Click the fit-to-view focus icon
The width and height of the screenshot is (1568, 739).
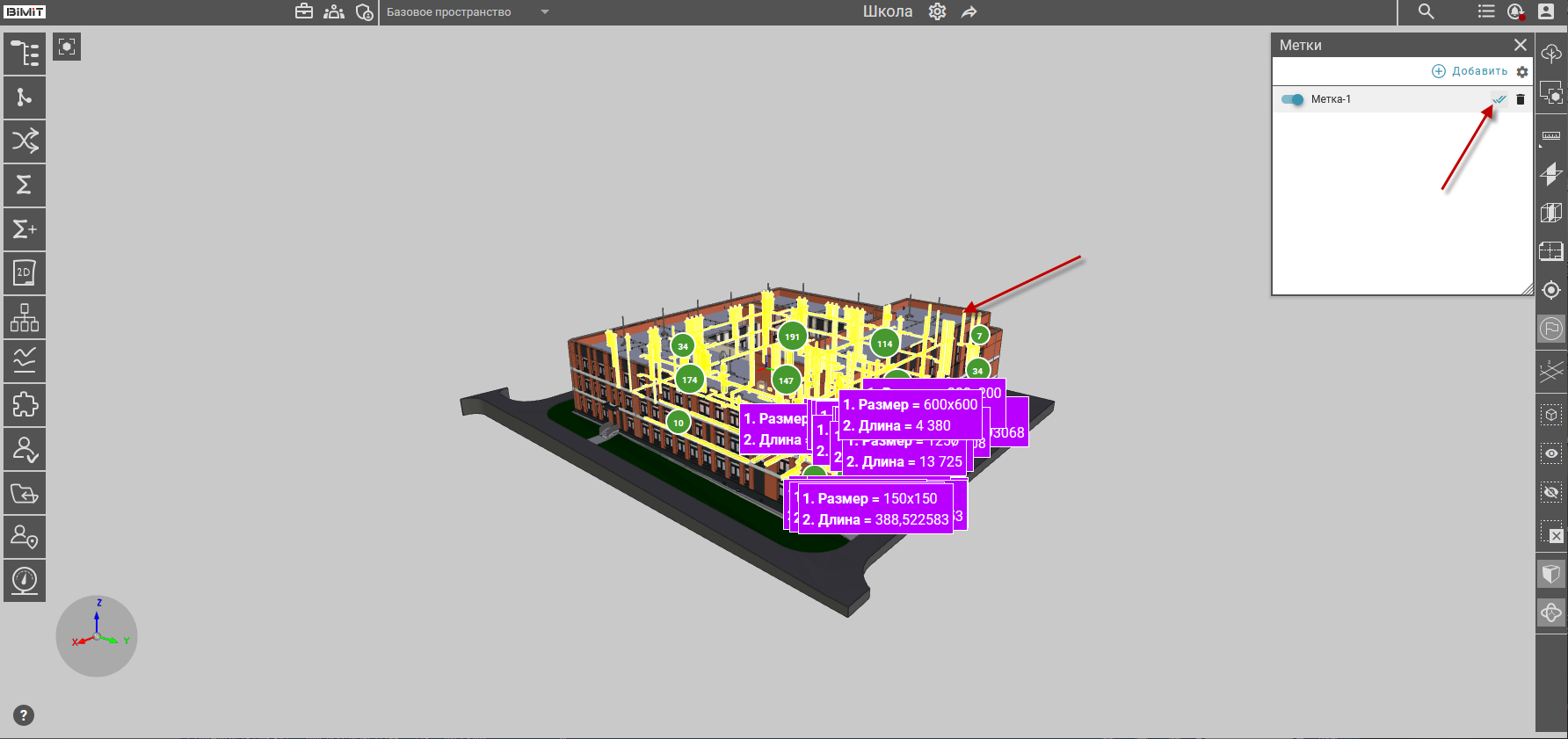pos(67,47)
